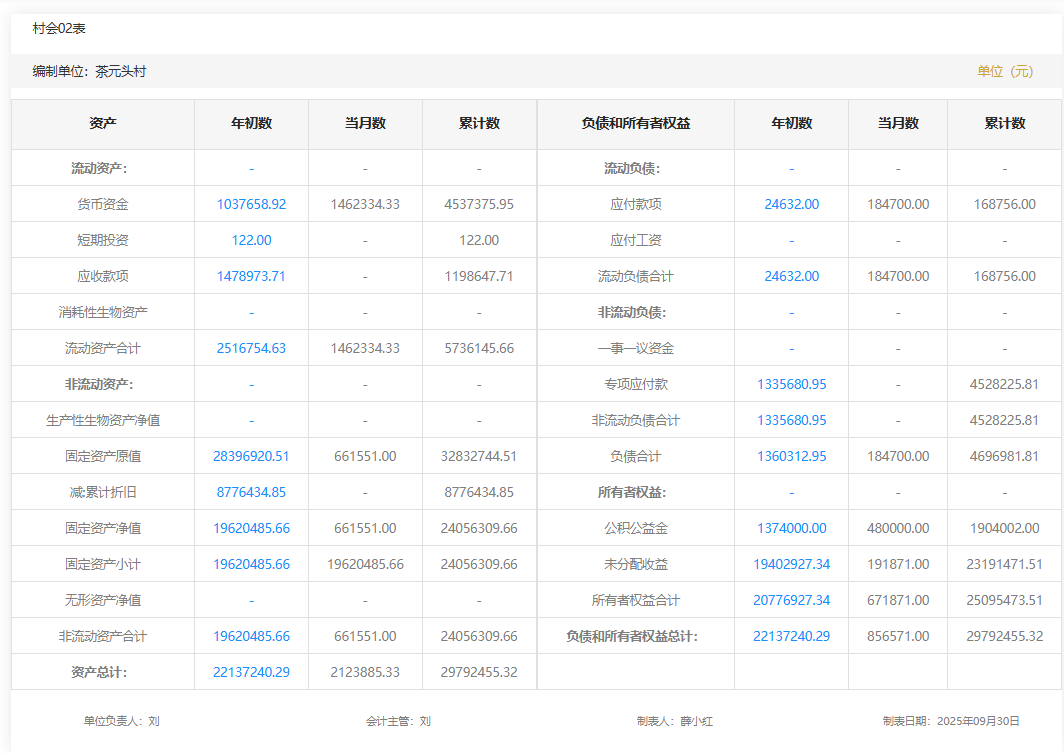This screenshot has height=753, width=1064.
Task: Open the 固定资产净值 opening balance link
Action: tap(251, 528)
